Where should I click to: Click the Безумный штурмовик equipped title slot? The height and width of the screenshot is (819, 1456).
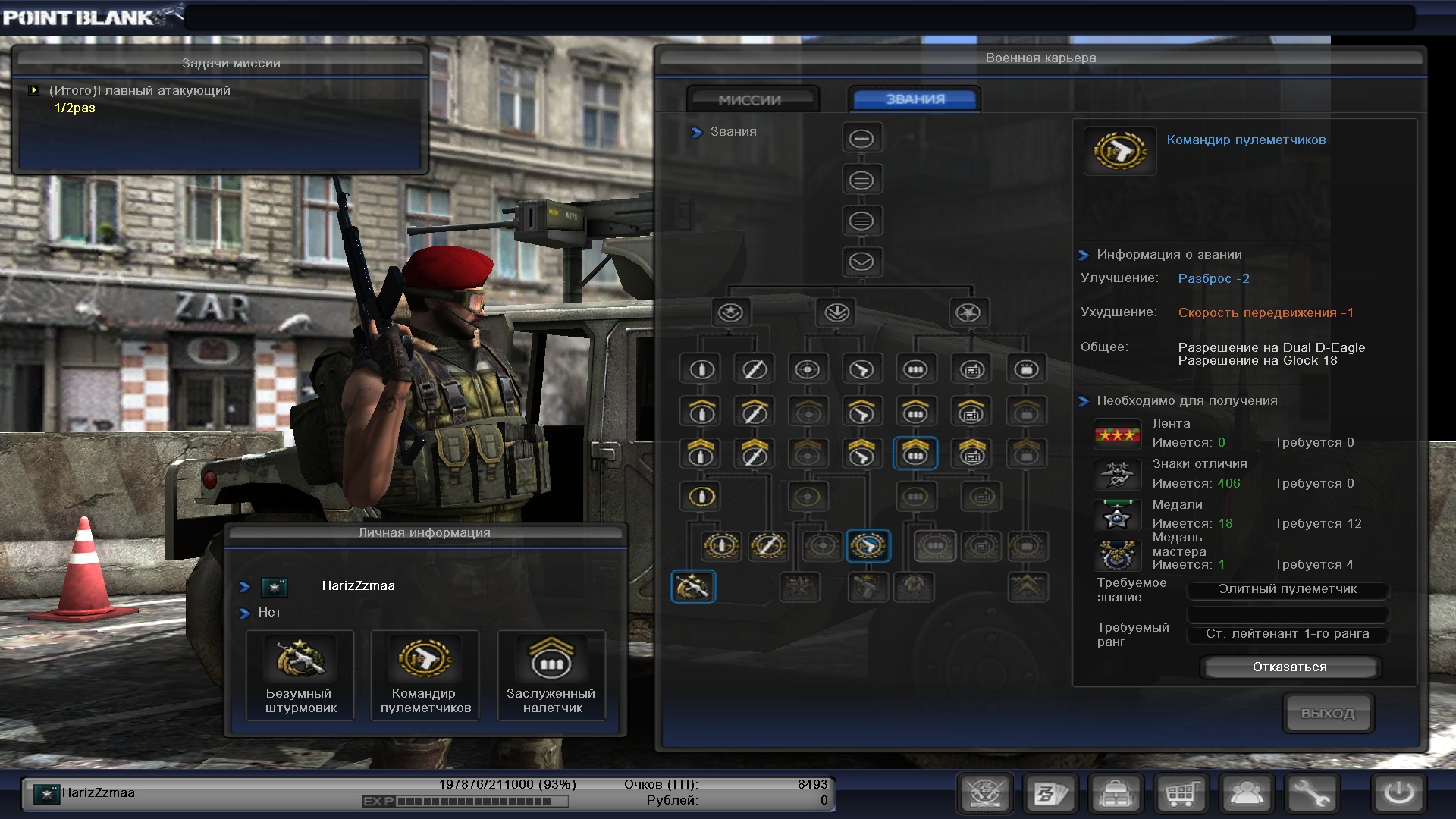(300, 675)
